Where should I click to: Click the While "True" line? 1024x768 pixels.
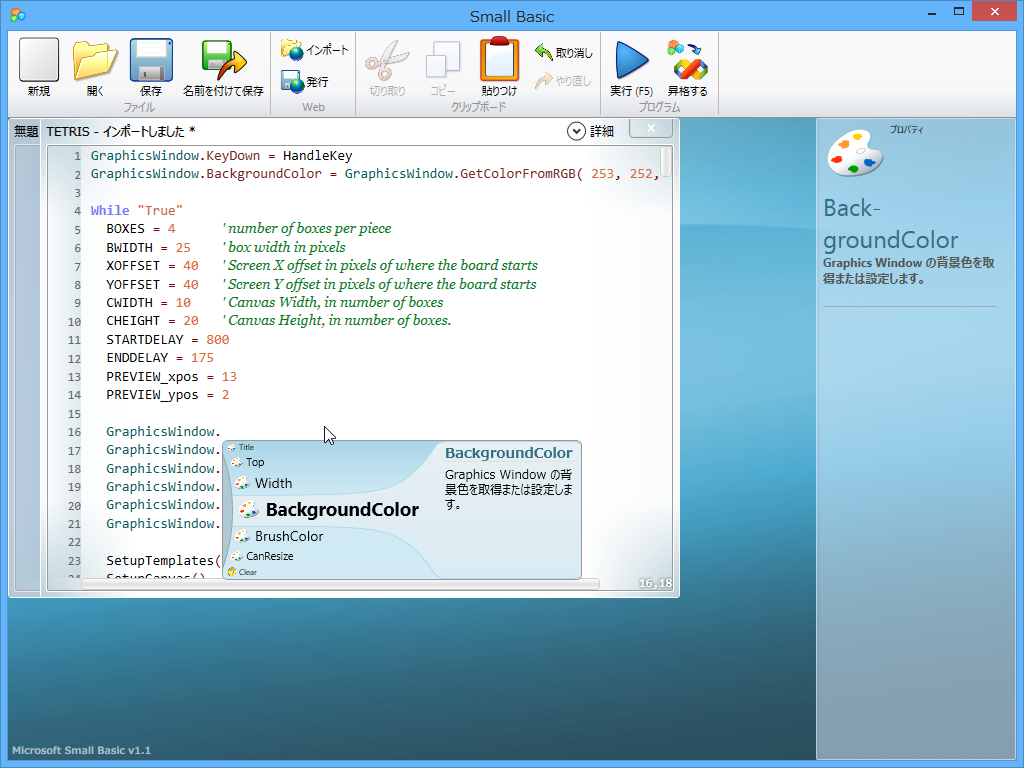coord(136,210)
